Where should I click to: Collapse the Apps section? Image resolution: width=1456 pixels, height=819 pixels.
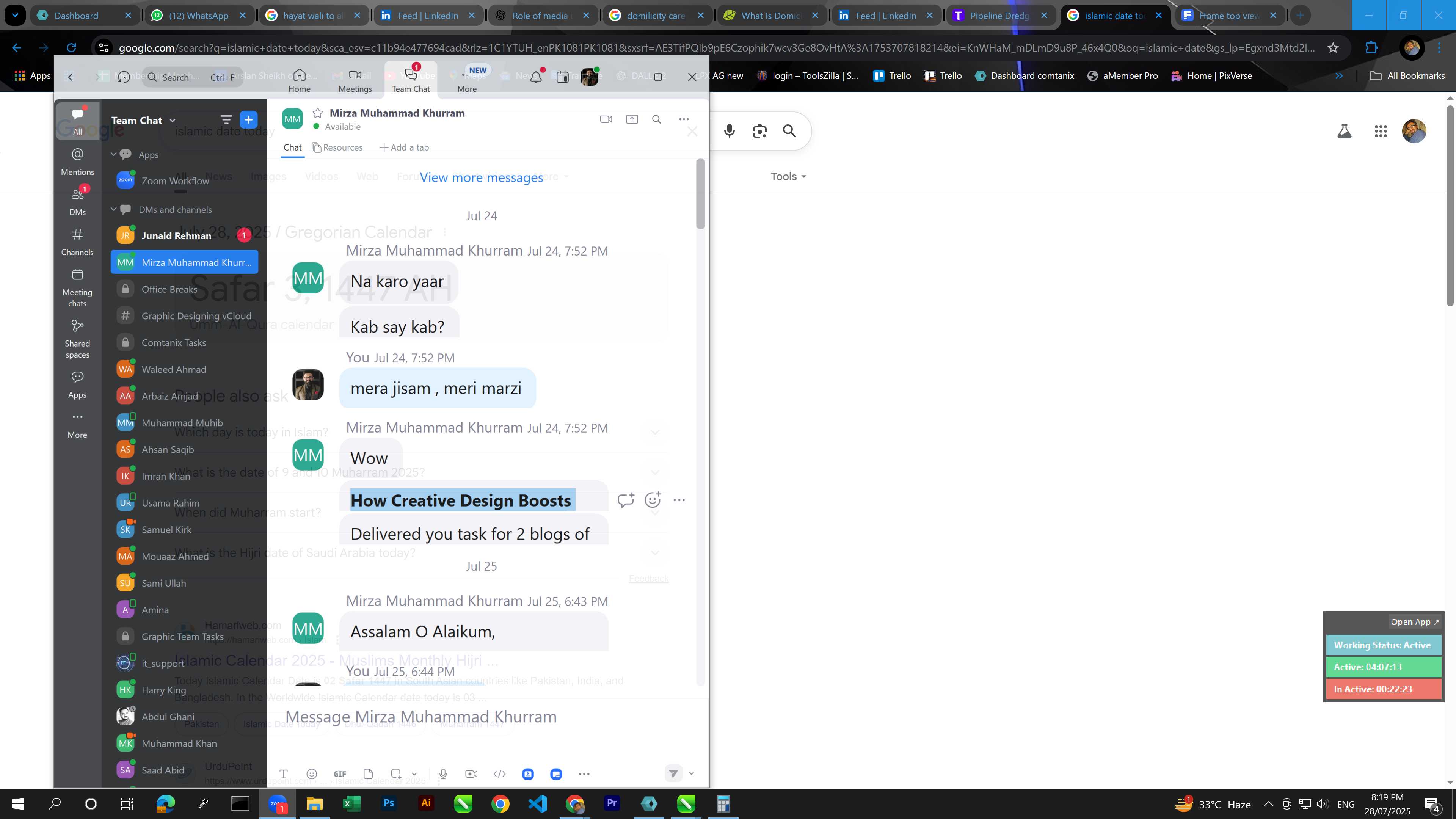114,154
